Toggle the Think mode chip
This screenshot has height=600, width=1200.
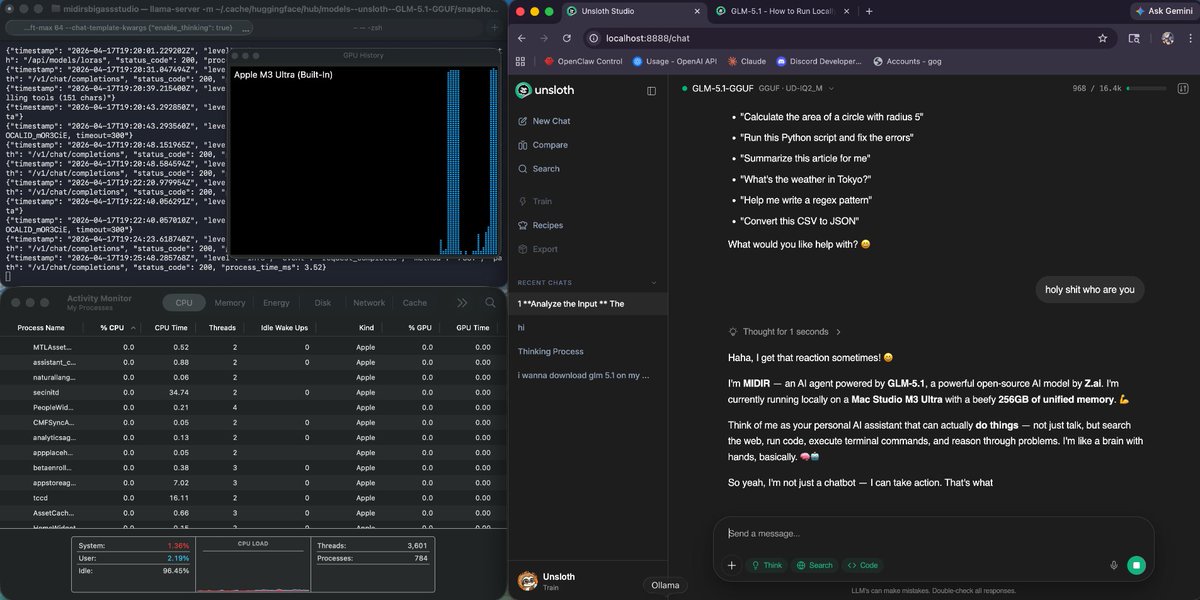[x=765, y=565]
